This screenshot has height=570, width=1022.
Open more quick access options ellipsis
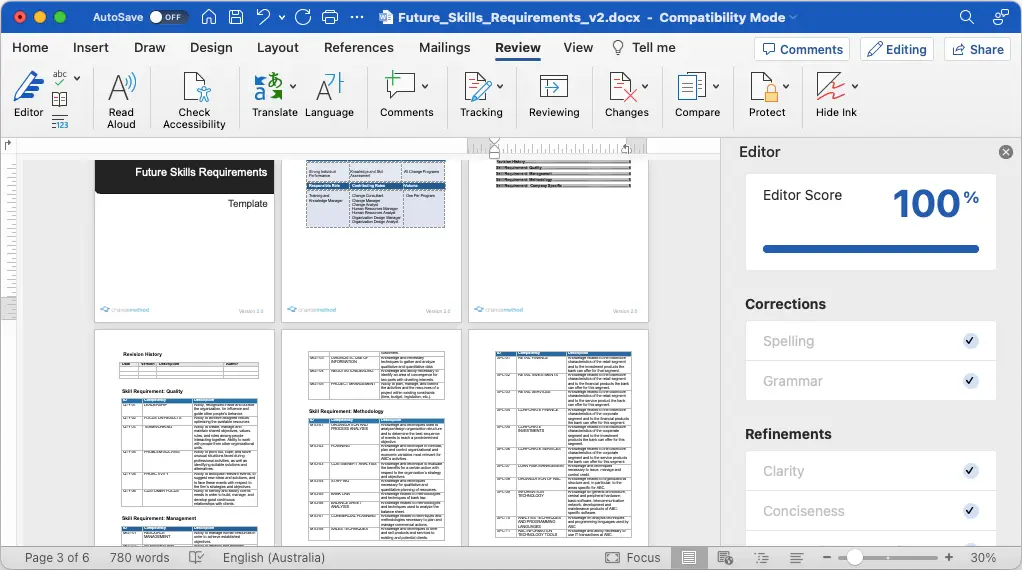click(x=357, y=17)
